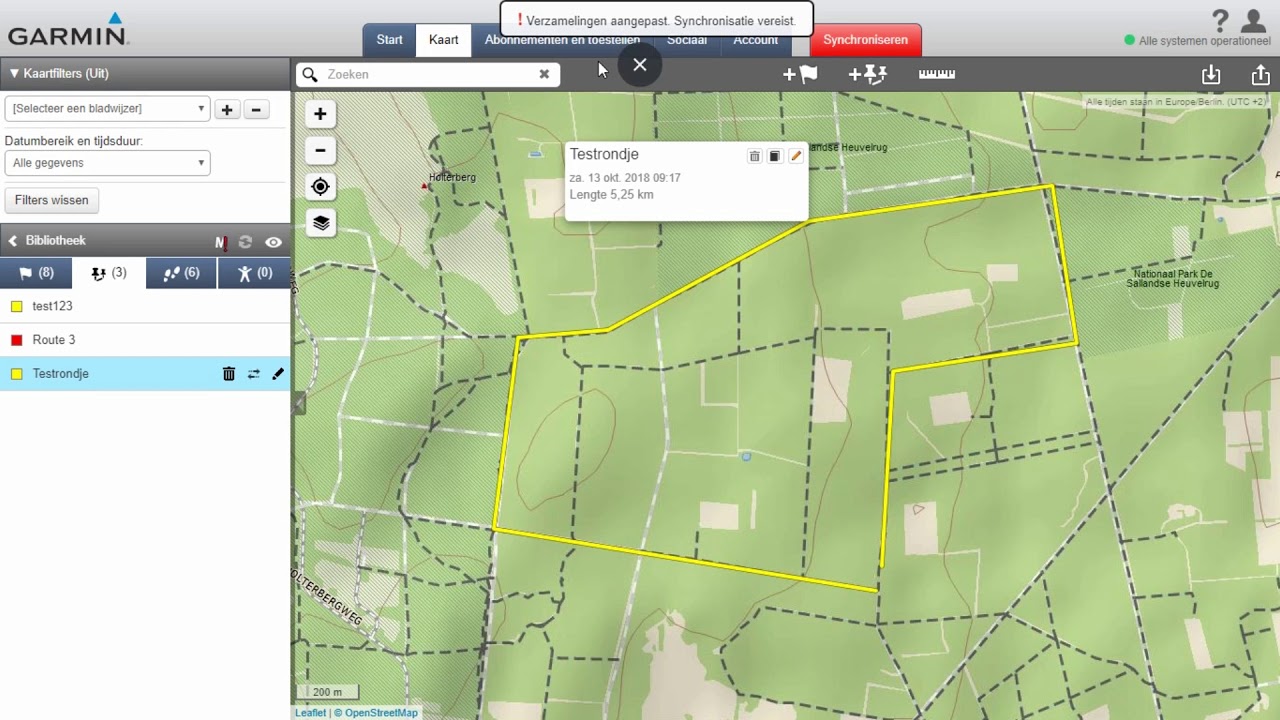Open the Account tab
The width and height of the screenshot is (1280, 720).
coord(755,40)
